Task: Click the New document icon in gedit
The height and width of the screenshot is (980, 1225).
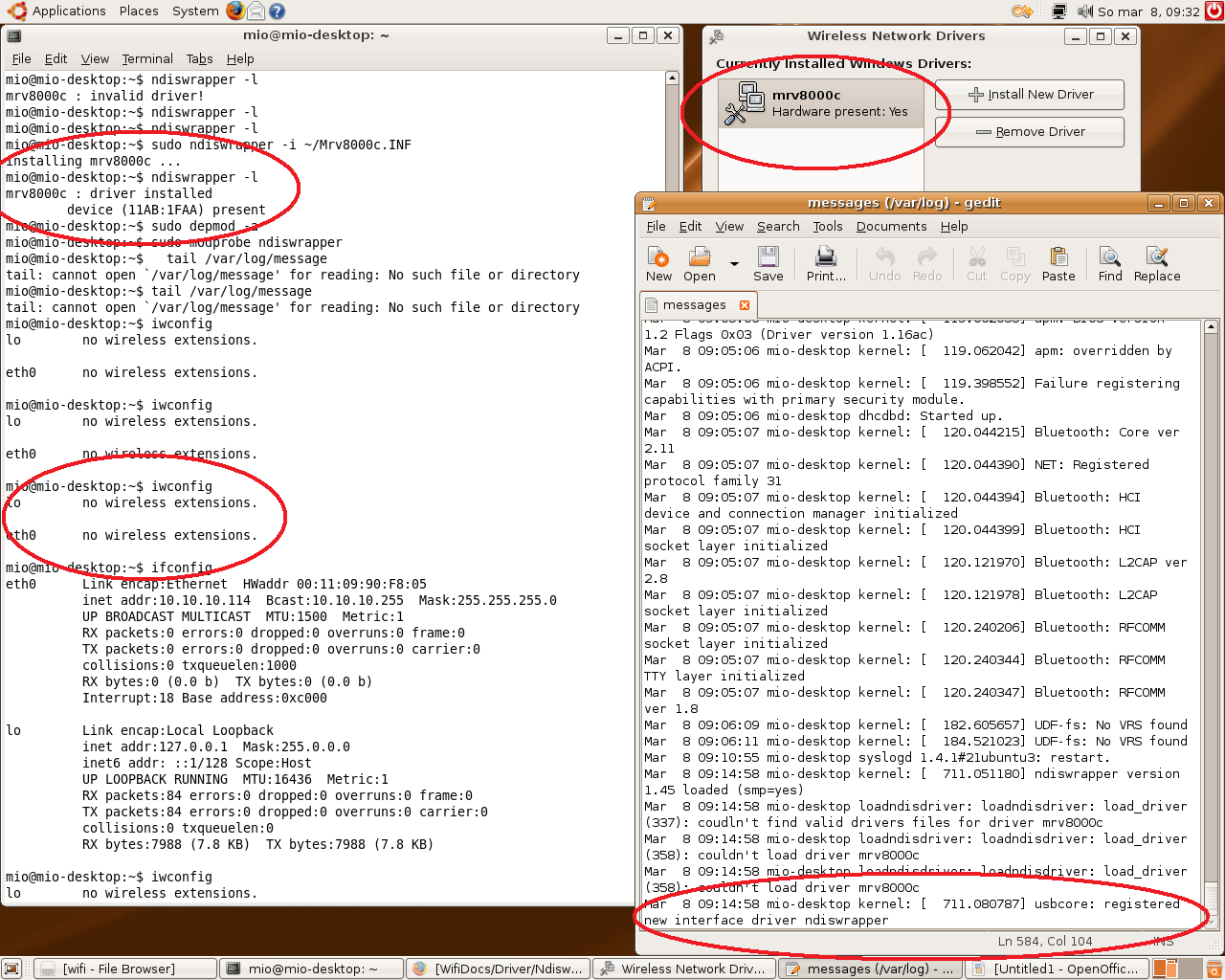Action: tap(658, 263)
